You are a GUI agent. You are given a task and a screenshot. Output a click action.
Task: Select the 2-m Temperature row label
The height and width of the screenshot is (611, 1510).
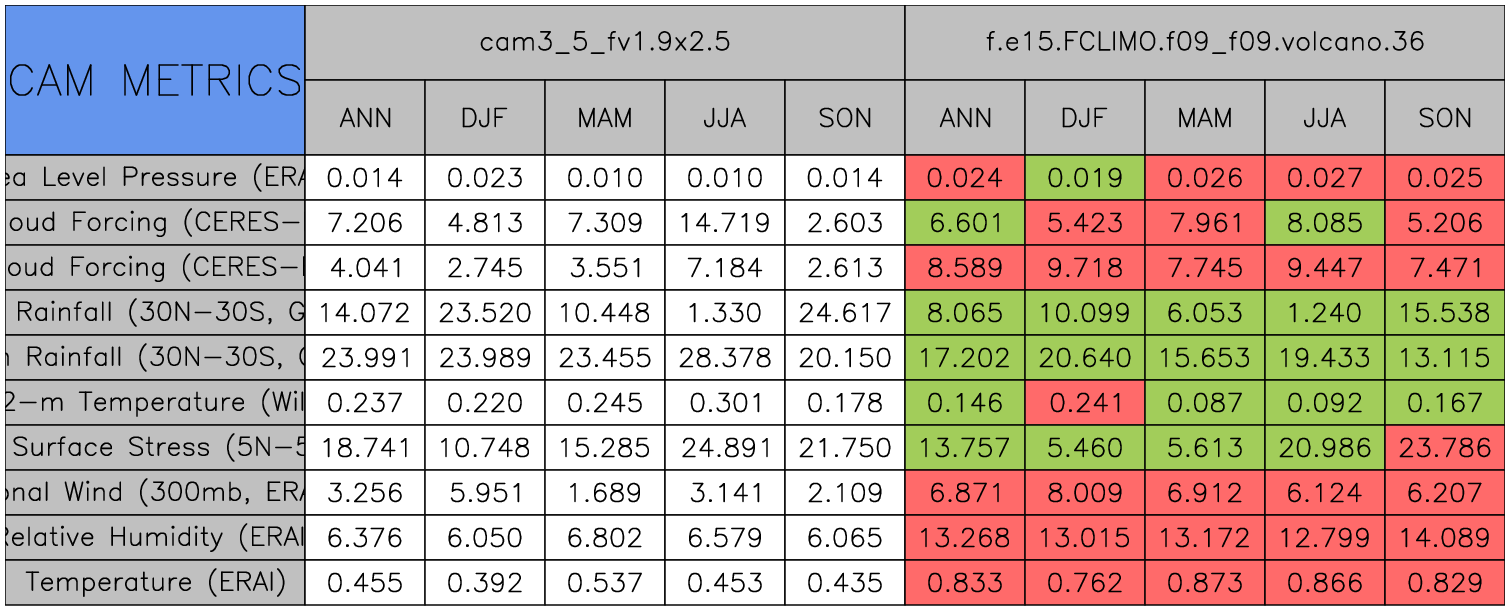click(x=154, y=402)
